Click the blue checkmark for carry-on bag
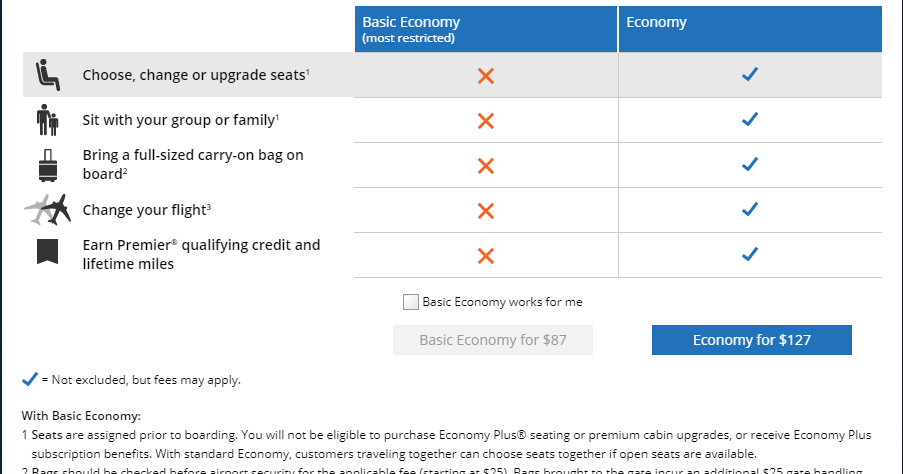The height and width of the screenshot is (474, 903). (x=750, y=165)
